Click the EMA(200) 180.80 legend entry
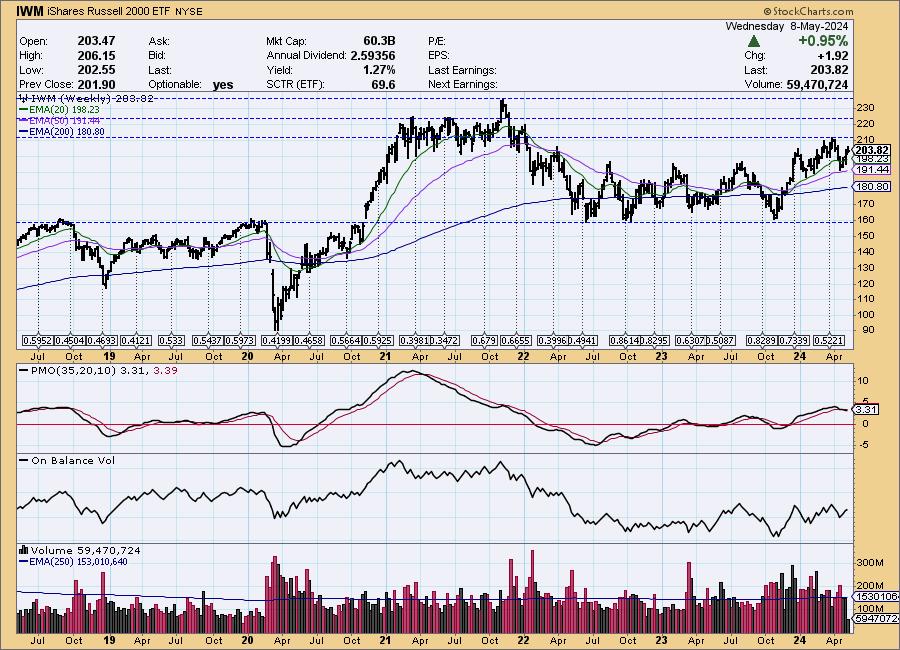 coord(61,131)
